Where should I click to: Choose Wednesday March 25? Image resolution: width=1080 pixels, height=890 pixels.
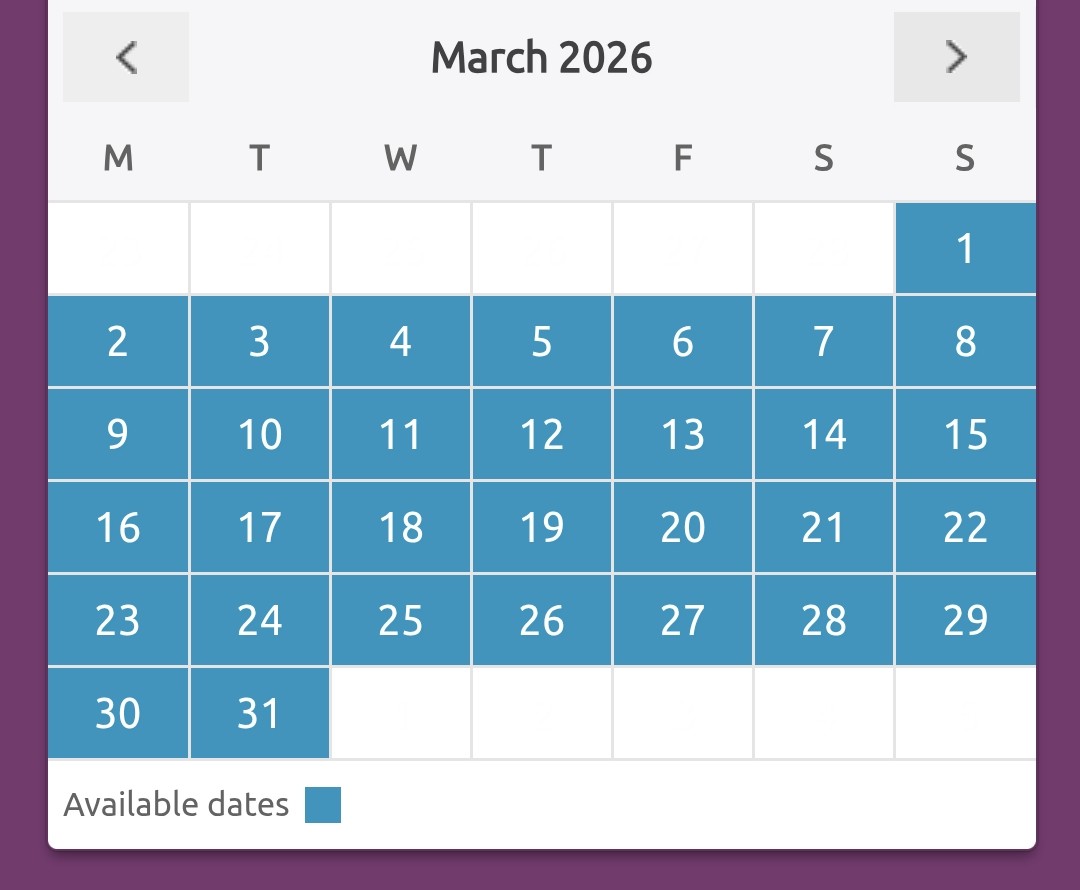401,621
